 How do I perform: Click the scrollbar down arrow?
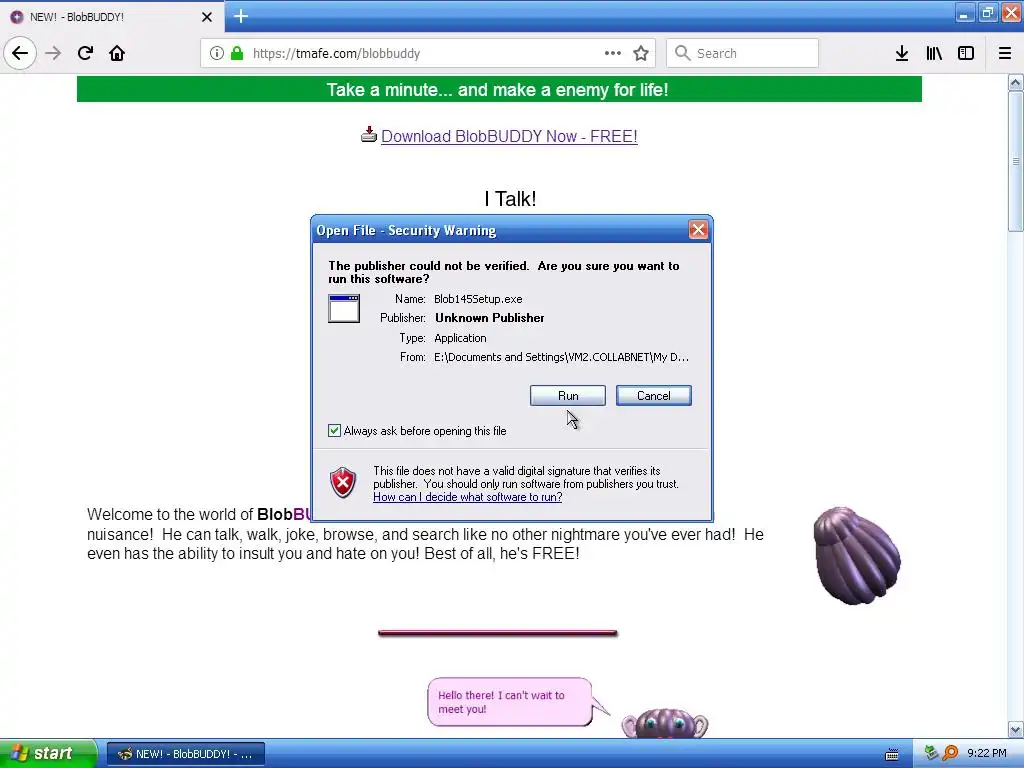pyautogui.click(x=1015, y=729)
